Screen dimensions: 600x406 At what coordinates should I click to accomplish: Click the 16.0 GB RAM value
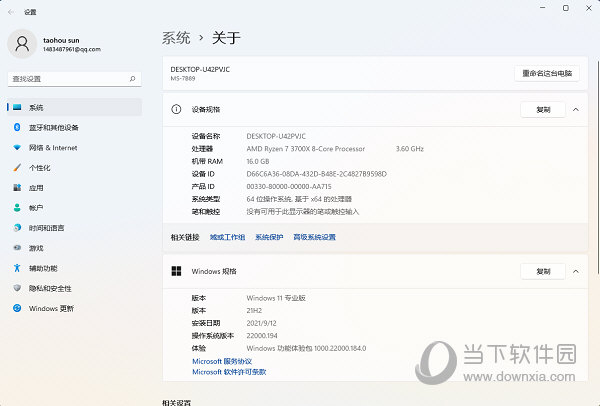(258, 161)
